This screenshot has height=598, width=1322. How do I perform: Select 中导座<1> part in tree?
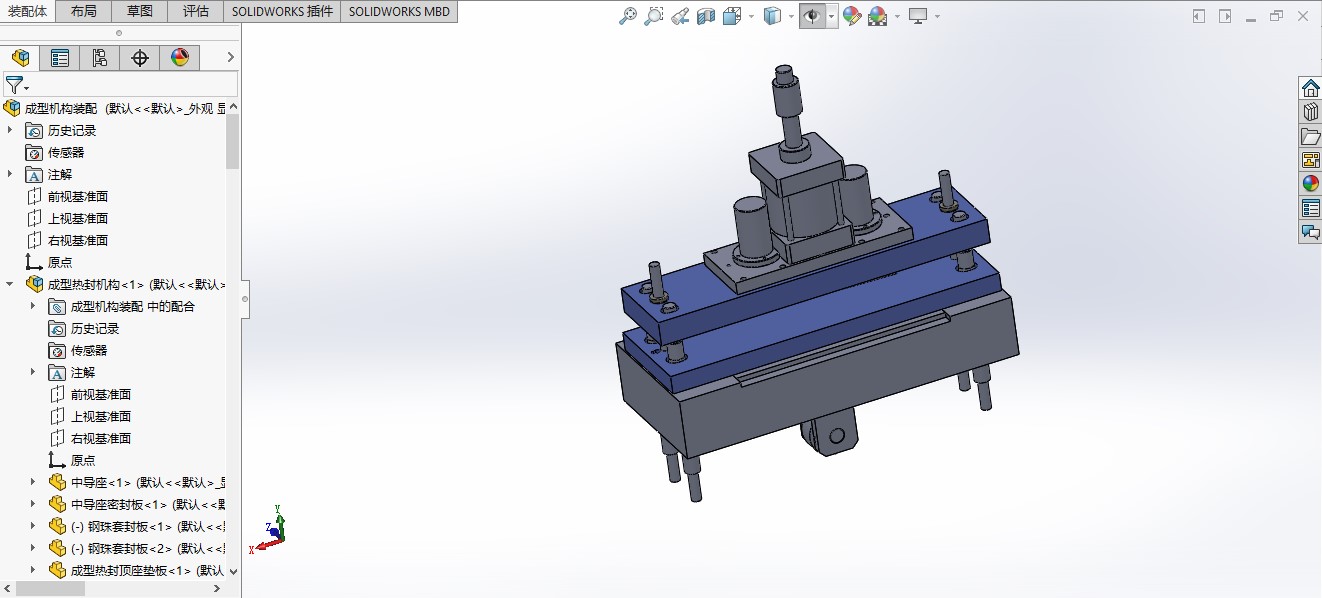pyautogui.click(x=136, y=482)
